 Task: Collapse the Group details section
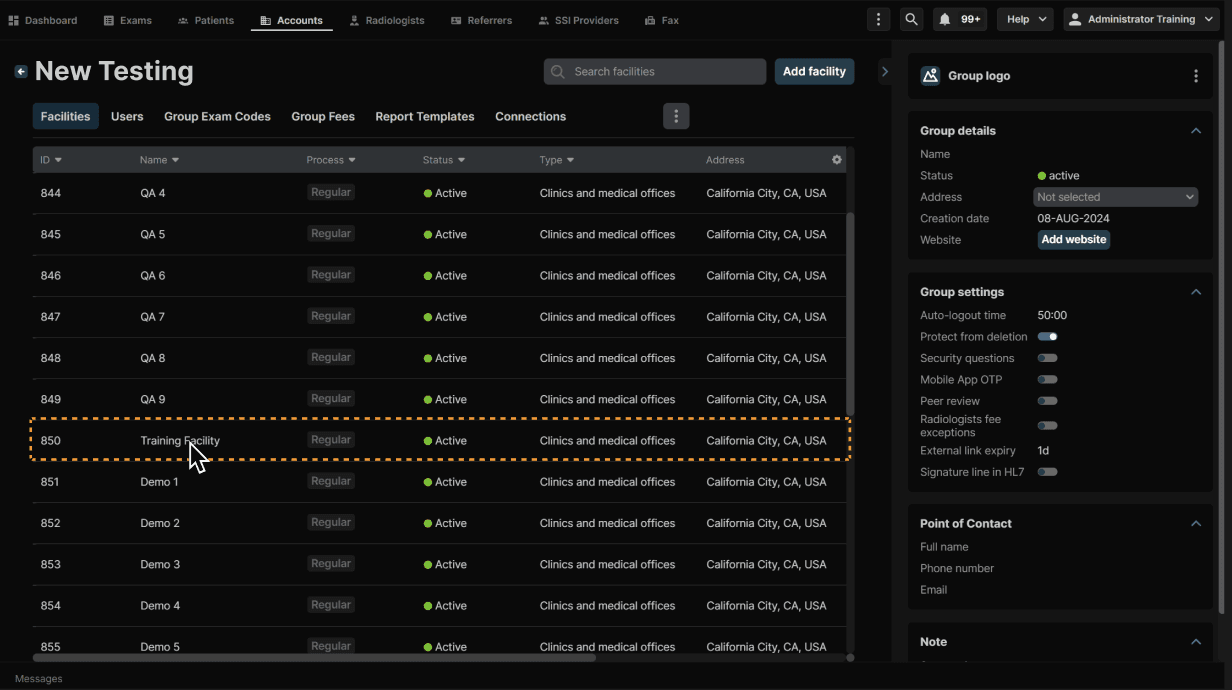(x=1196, y=131)
